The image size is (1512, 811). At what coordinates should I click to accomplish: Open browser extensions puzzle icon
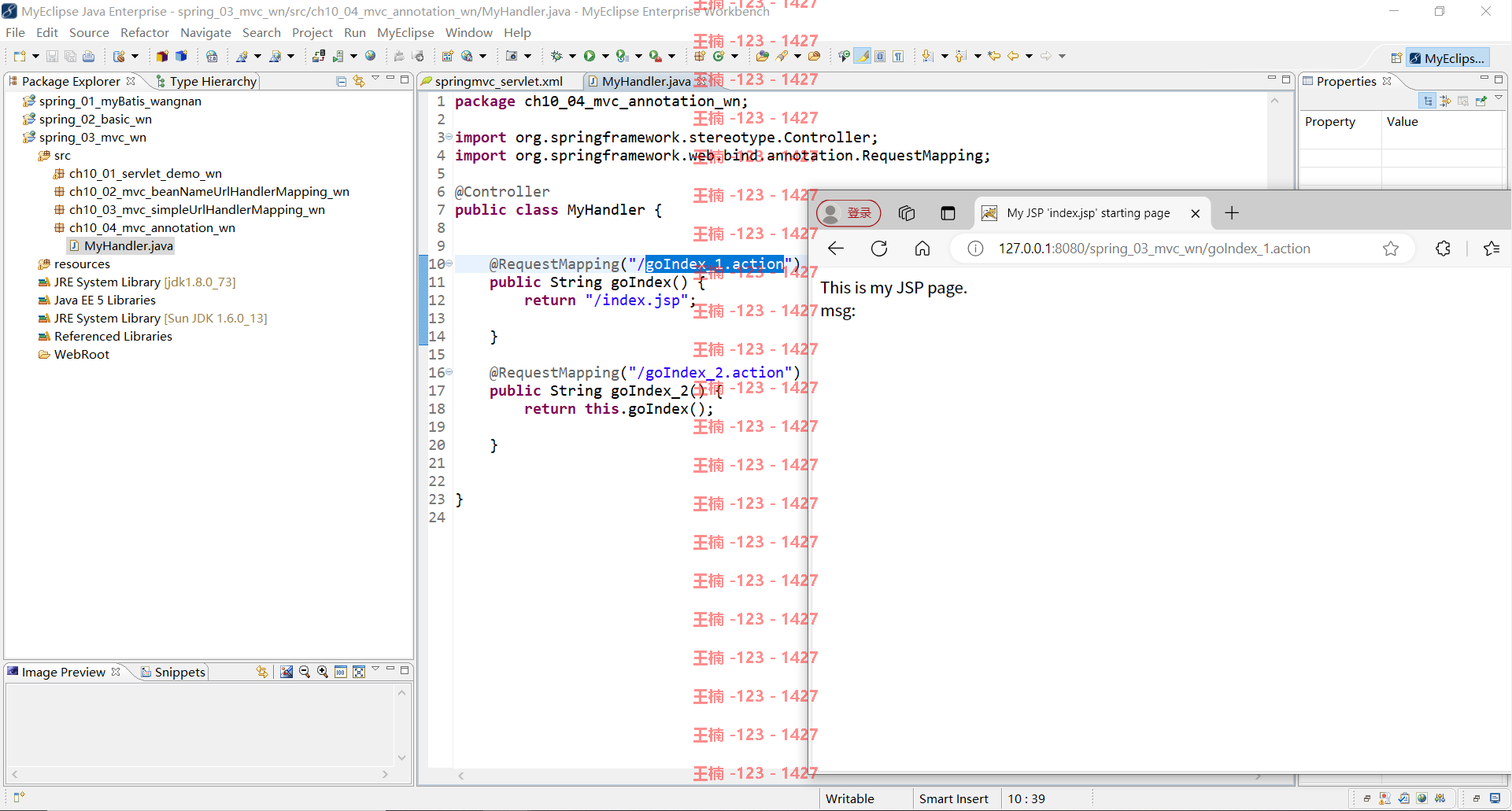coord(1443,249)
